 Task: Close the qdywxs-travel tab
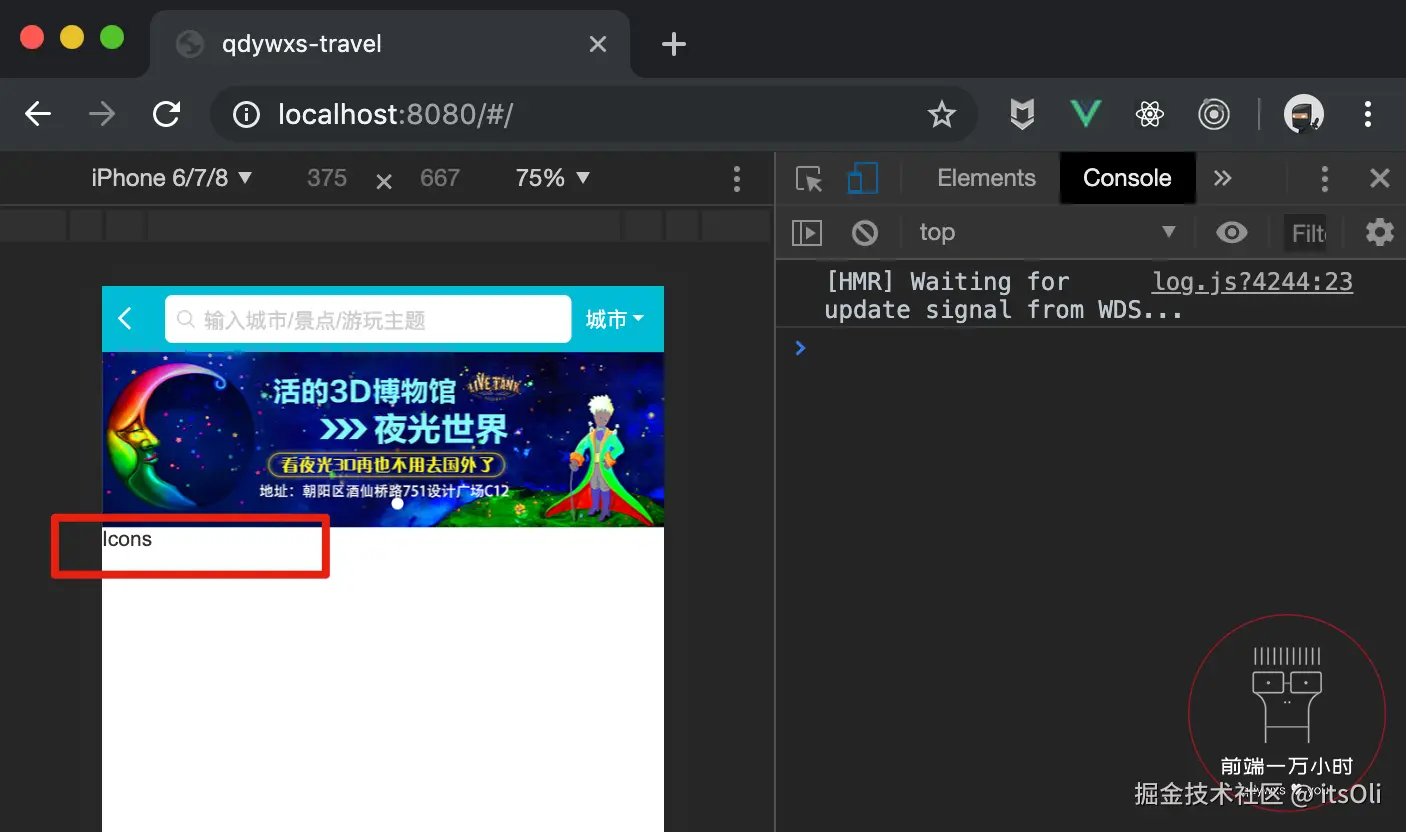point(597,44)
